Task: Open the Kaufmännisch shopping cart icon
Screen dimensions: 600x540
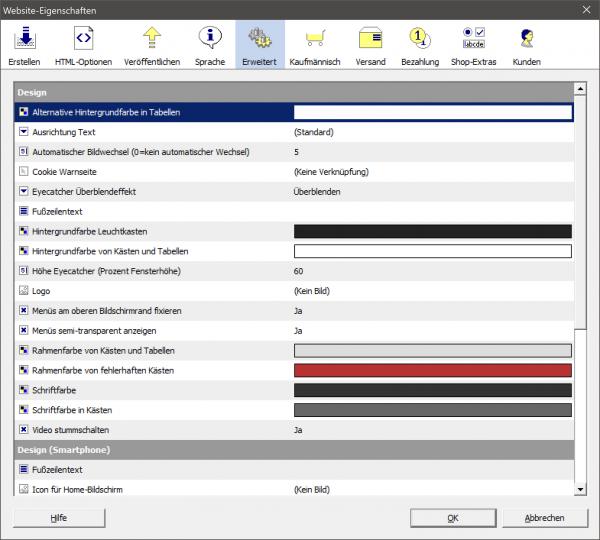Action: [x=314, y=46]
